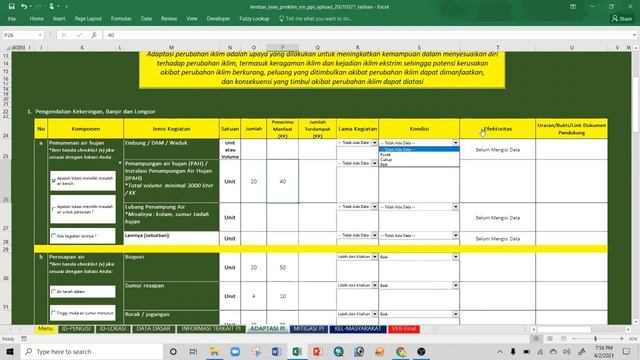Open Kondisi dropdown for Biopori row

456,257
